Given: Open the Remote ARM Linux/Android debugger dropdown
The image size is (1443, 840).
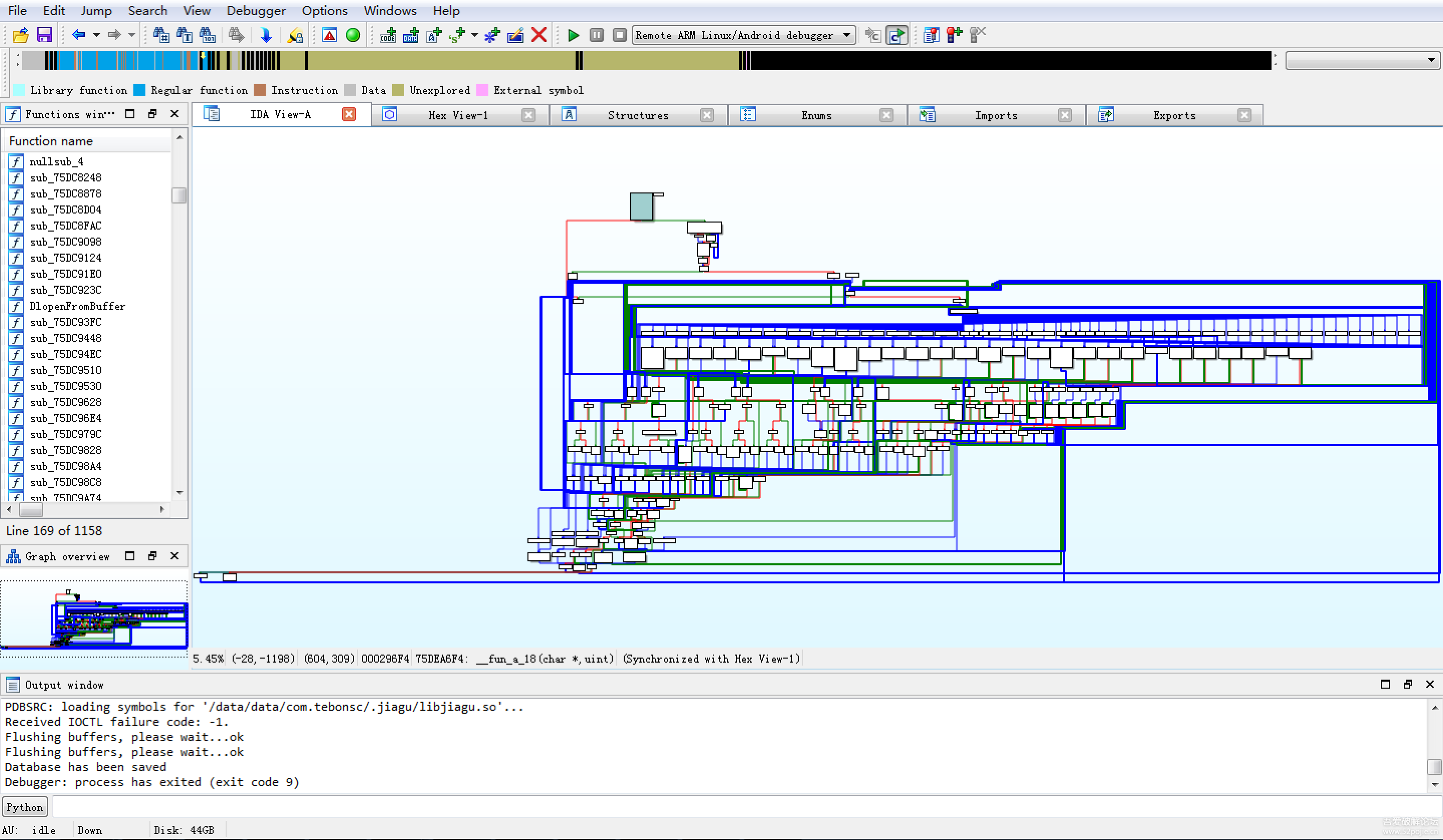Looking at the screenshot, I should click(846, 36).
